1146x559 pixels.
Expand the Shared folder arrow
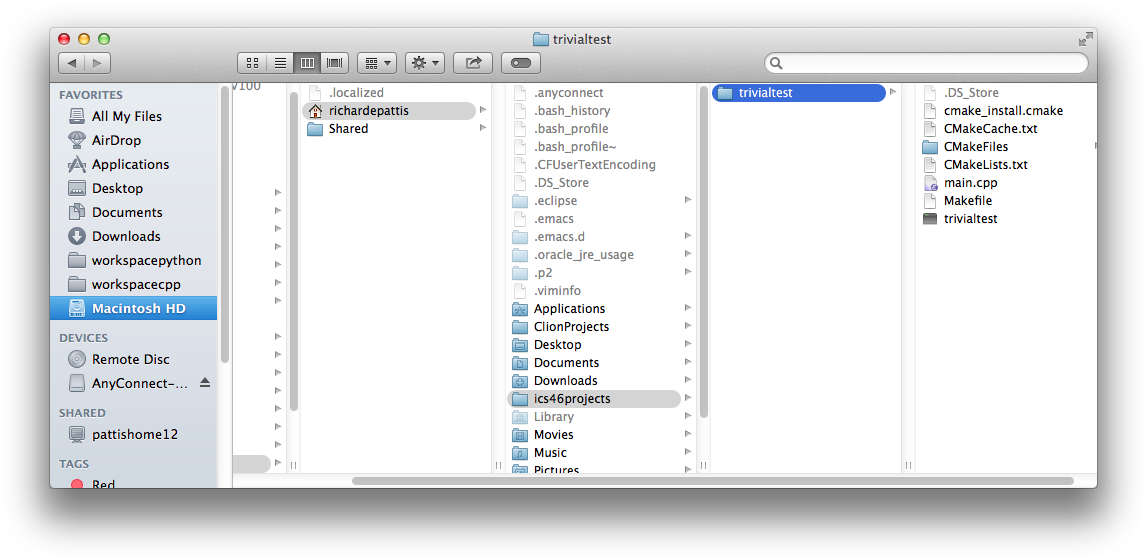(482, 129)
